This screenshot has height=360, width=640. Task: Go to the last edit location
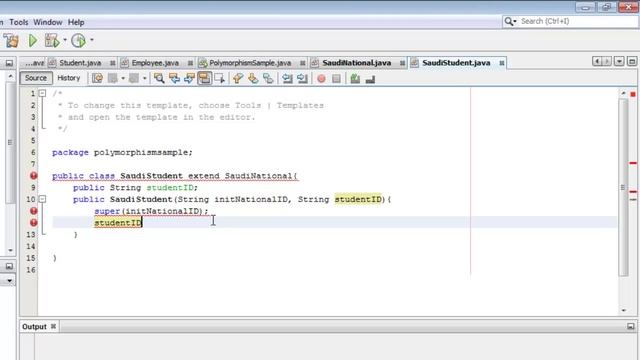pos(97,78)
